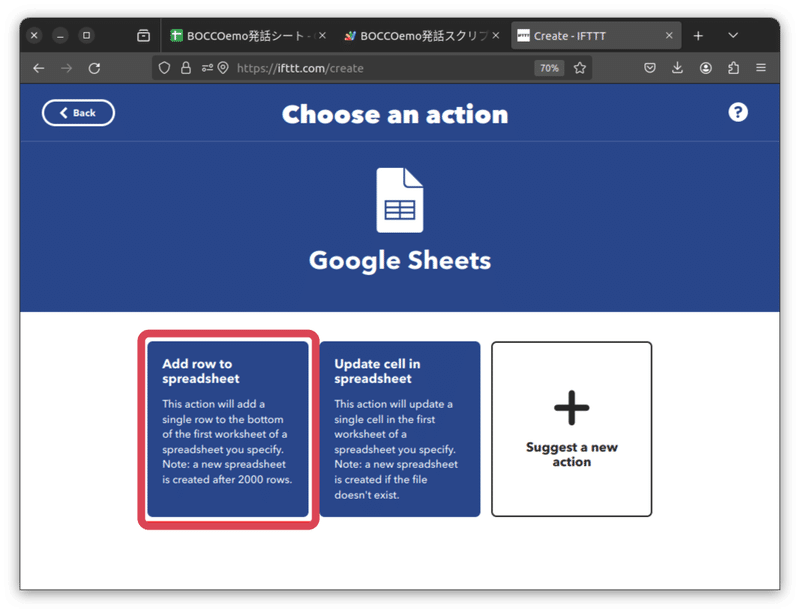Screen dimensions: 800x612
Task: Go back to the previous page
Action: click(39, 68)
